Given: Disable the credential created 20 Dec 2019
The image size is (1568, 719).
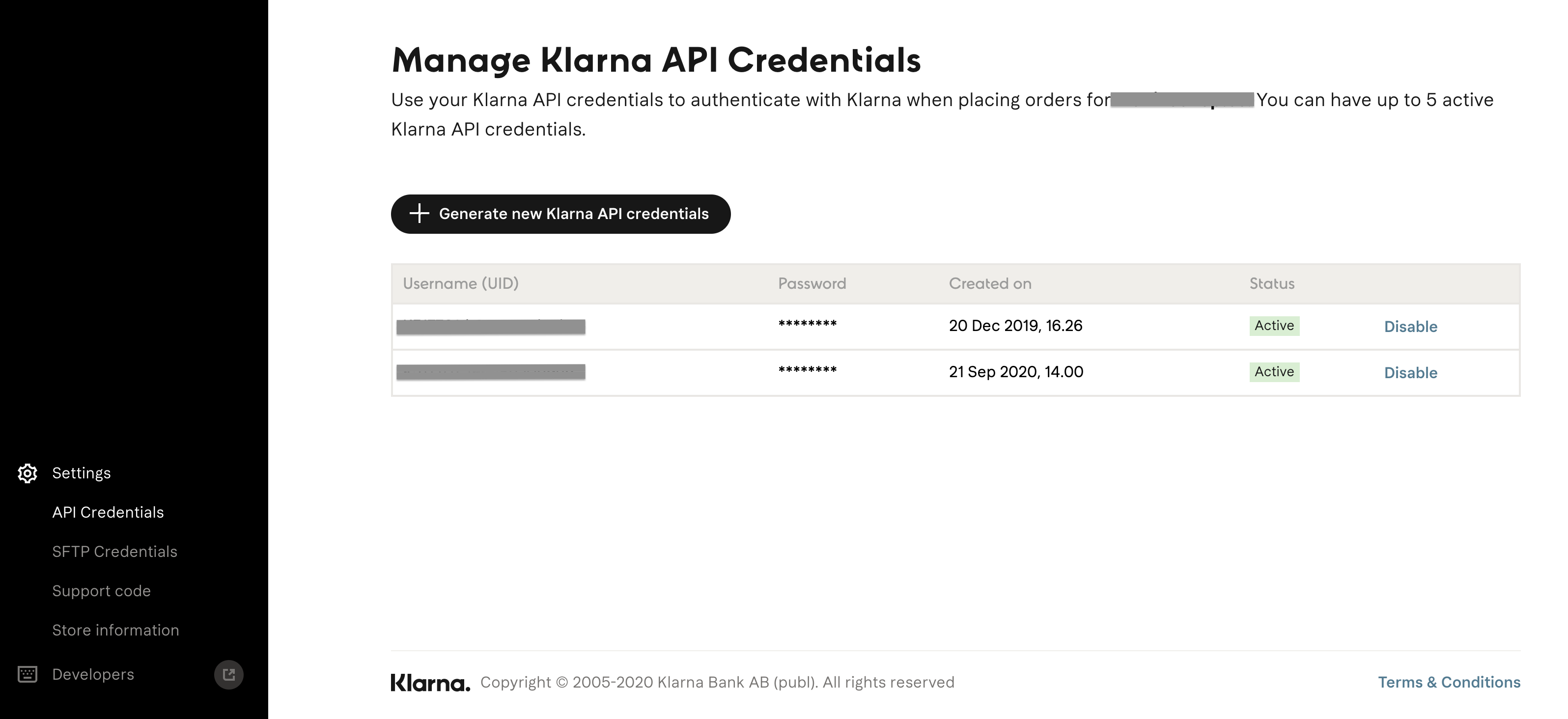Looking at the screenshot, I should [x=1411, y=326].
